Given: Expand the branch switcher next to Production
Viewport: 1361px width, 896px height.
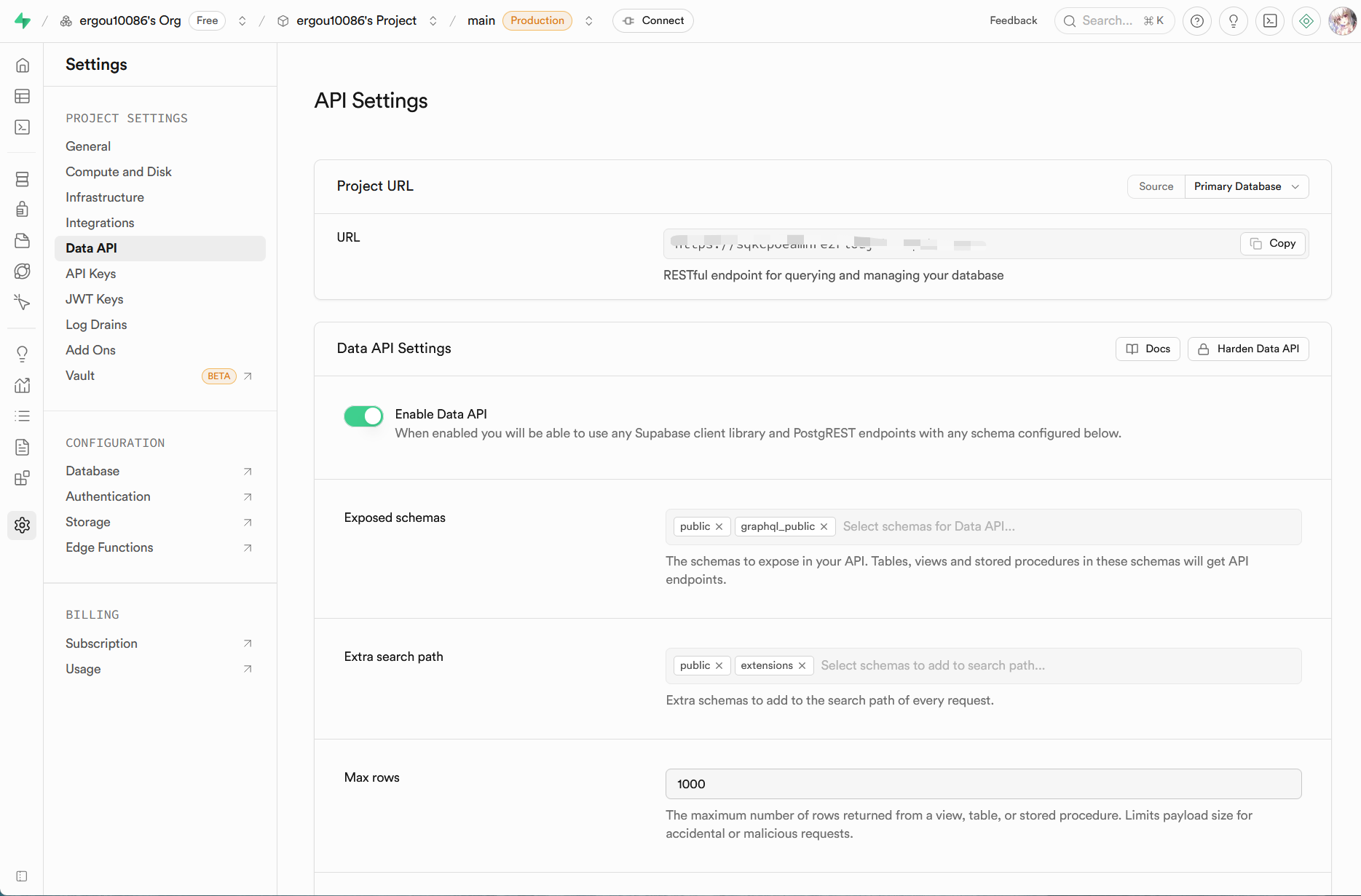Looking at the screenshot, I should click(x=589, y=21).
